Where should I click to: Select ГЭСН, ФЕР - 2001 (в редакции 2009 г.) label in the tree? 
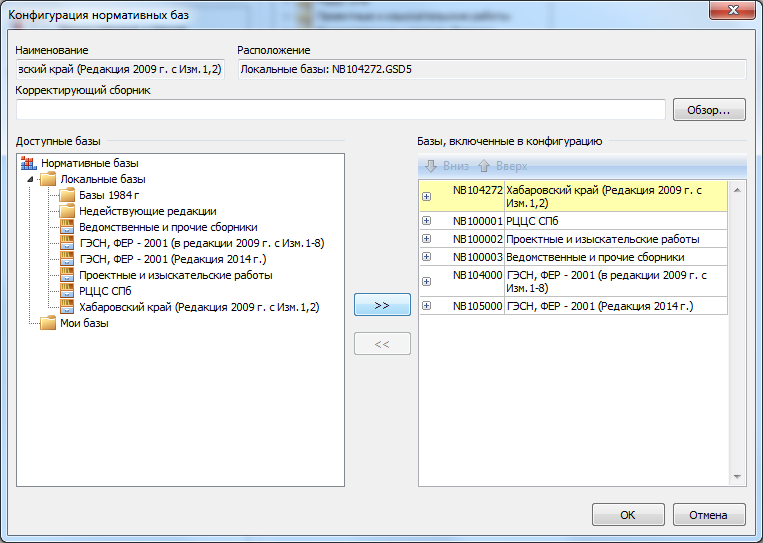201,243
